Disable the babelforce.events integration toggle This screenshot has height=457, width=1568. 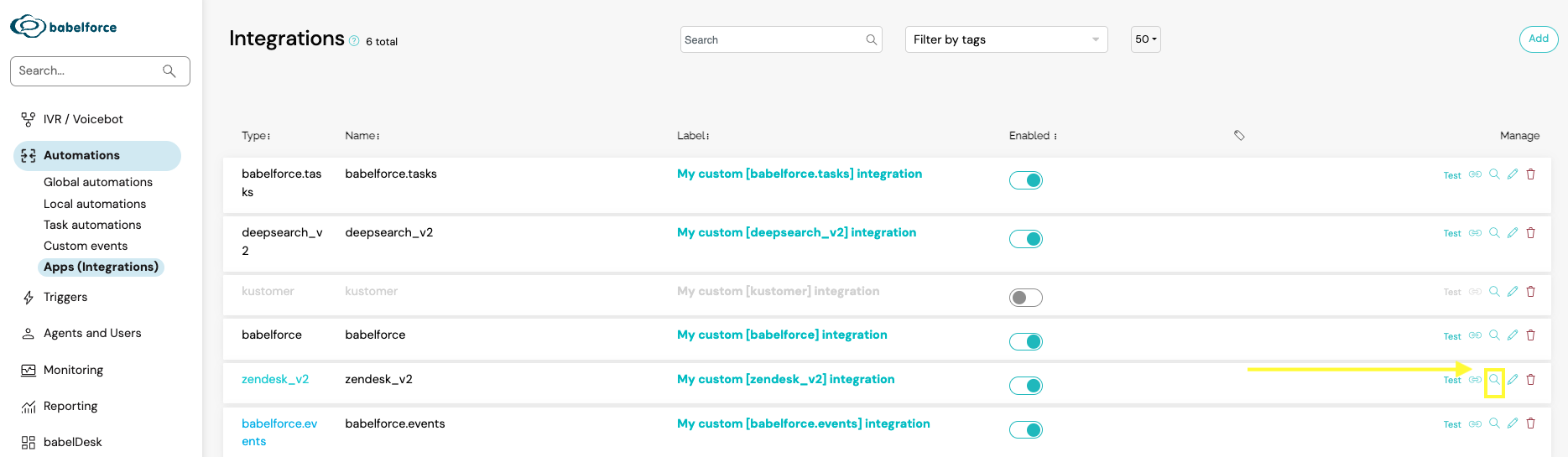[1025, 430]
